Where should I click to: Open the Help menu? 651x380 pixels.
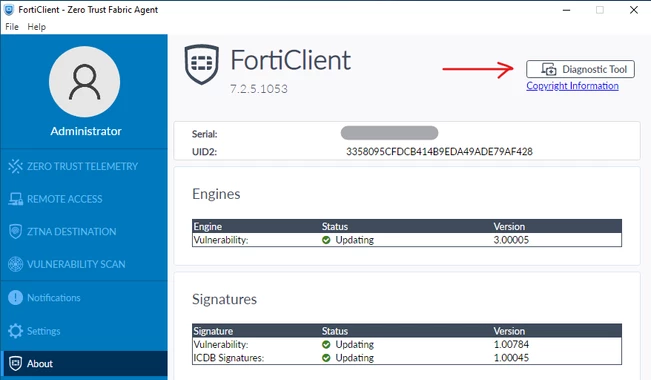37,27
